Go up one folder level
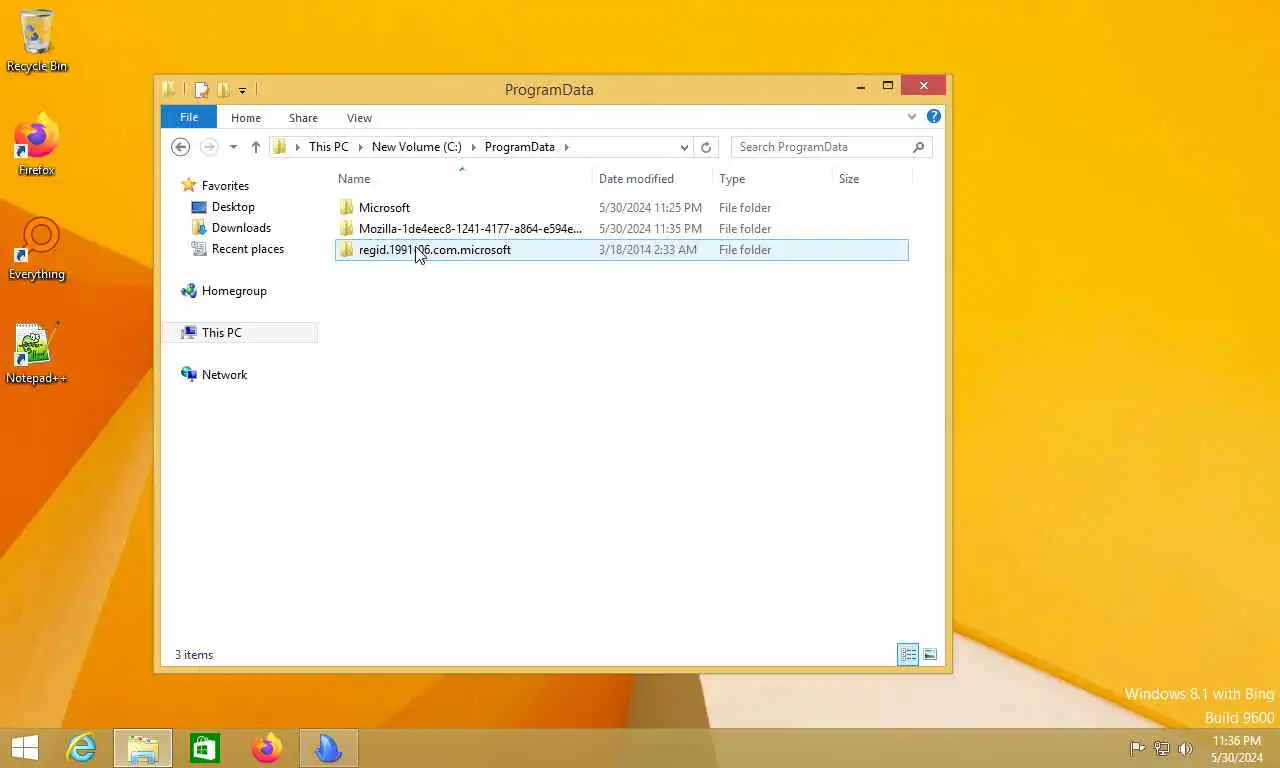Viewport: 1280px width, 768px height. click(x=256, y=147)
